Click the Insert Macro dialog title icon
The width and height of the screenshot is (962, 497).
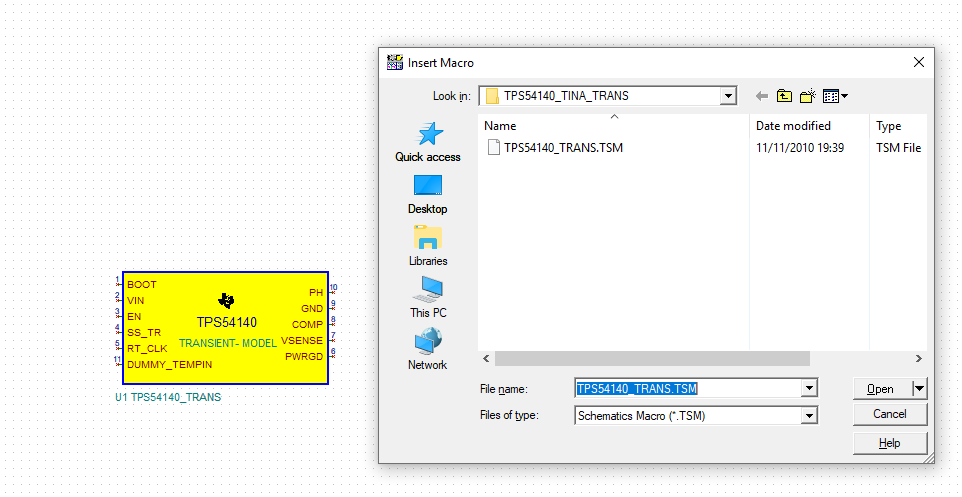(x=394, y=63)
